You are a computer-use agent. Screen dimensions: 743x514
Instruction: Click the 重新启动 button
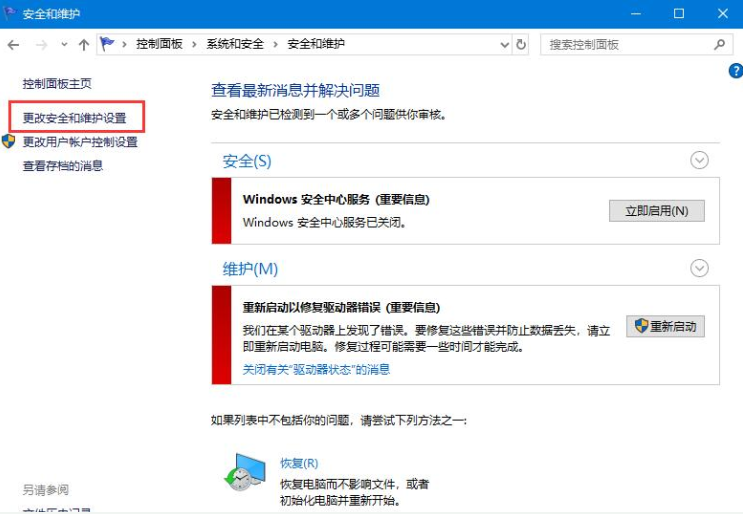pyautogui.click(x=666, y=327)
